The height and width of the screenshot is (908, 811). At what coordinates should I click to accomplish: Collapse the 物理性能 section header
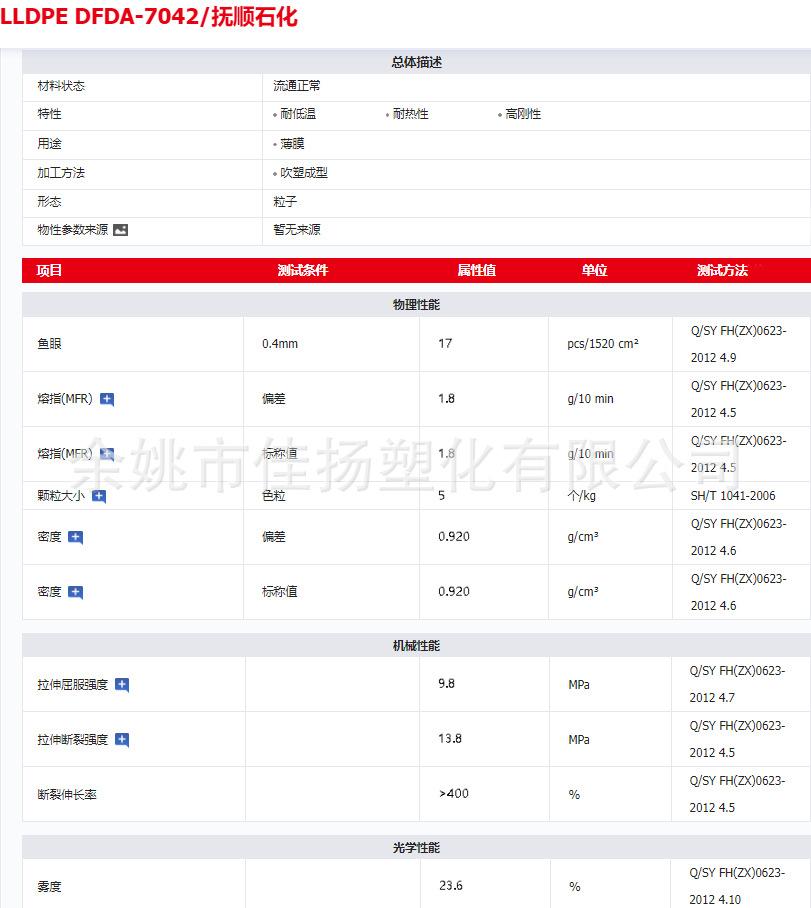[x=416, y=304]
